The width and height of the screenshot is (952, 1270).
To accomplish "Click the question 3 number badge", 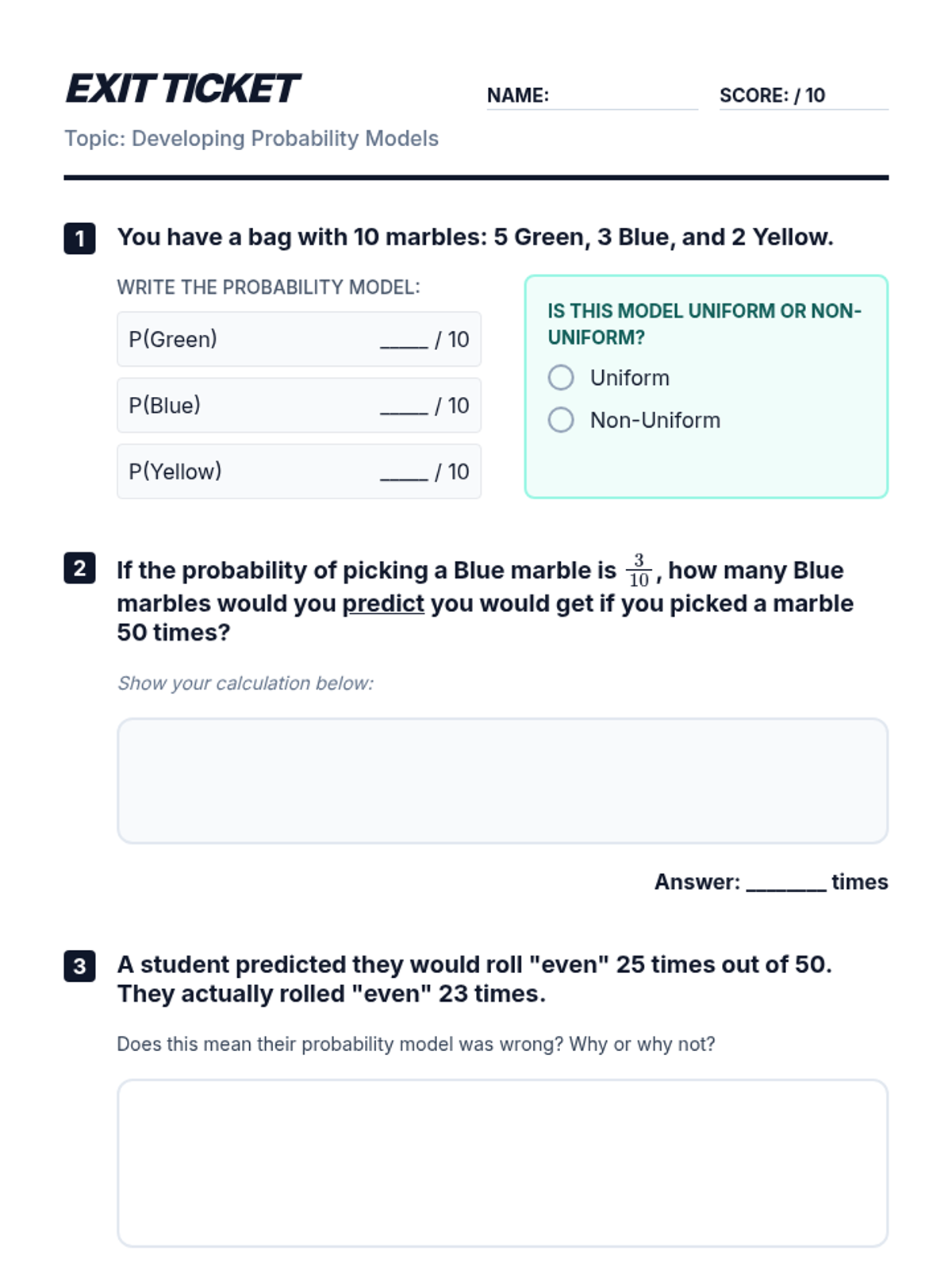I will 79,966.
